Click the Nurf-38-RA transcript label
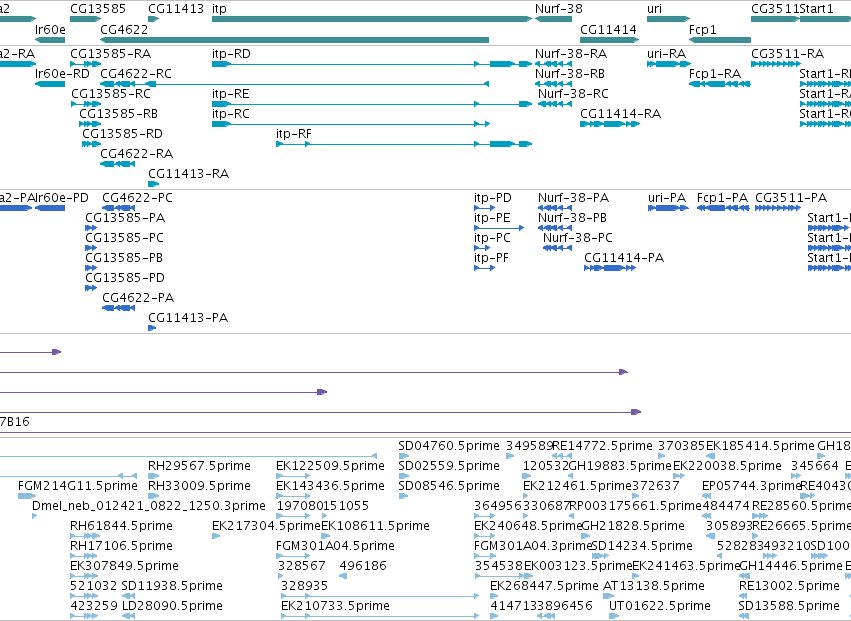 tap(571, 54)
